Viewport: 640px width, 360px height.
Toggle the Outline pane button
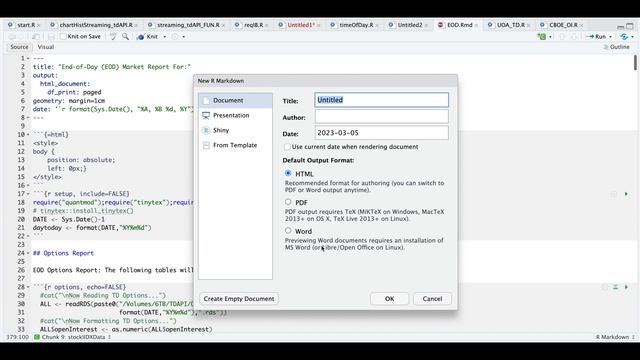coord(616,47)
